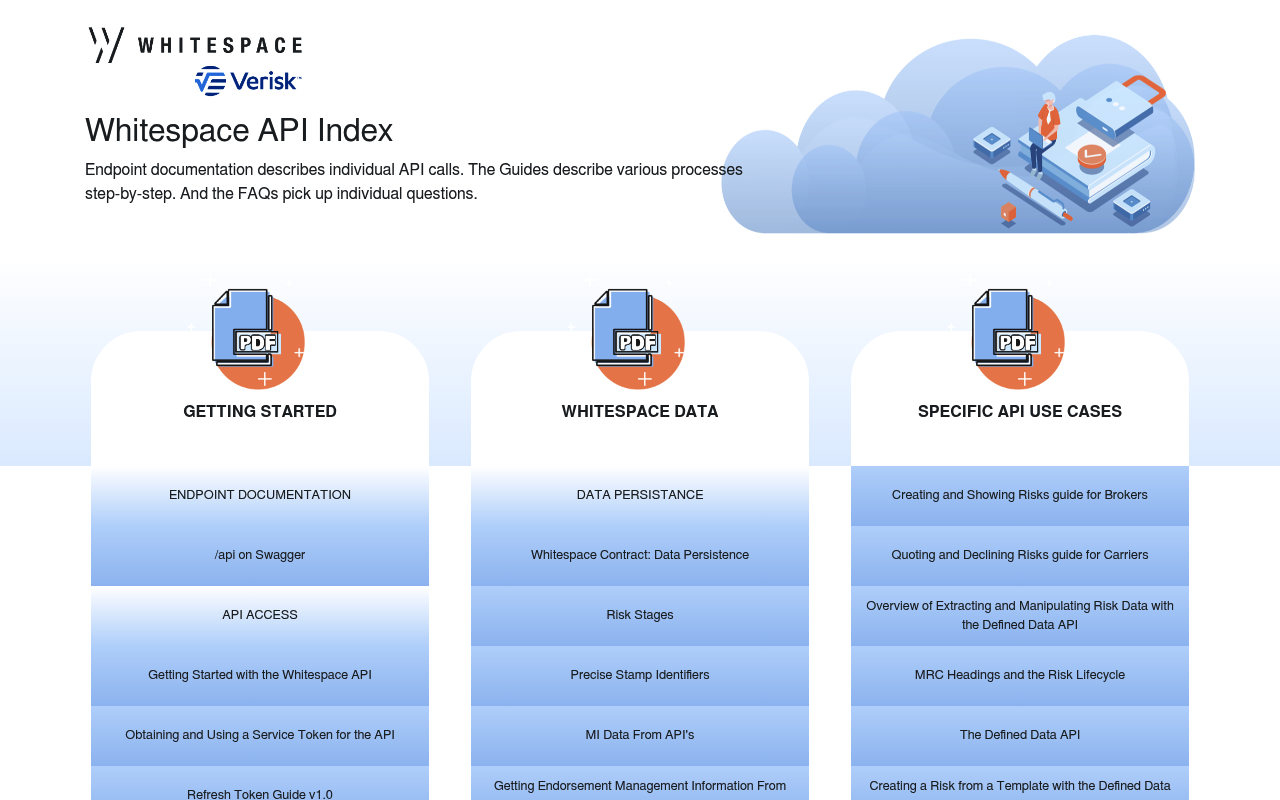
Task: Click the Specific API Use Cases column title
Action: coord(1020,411)
